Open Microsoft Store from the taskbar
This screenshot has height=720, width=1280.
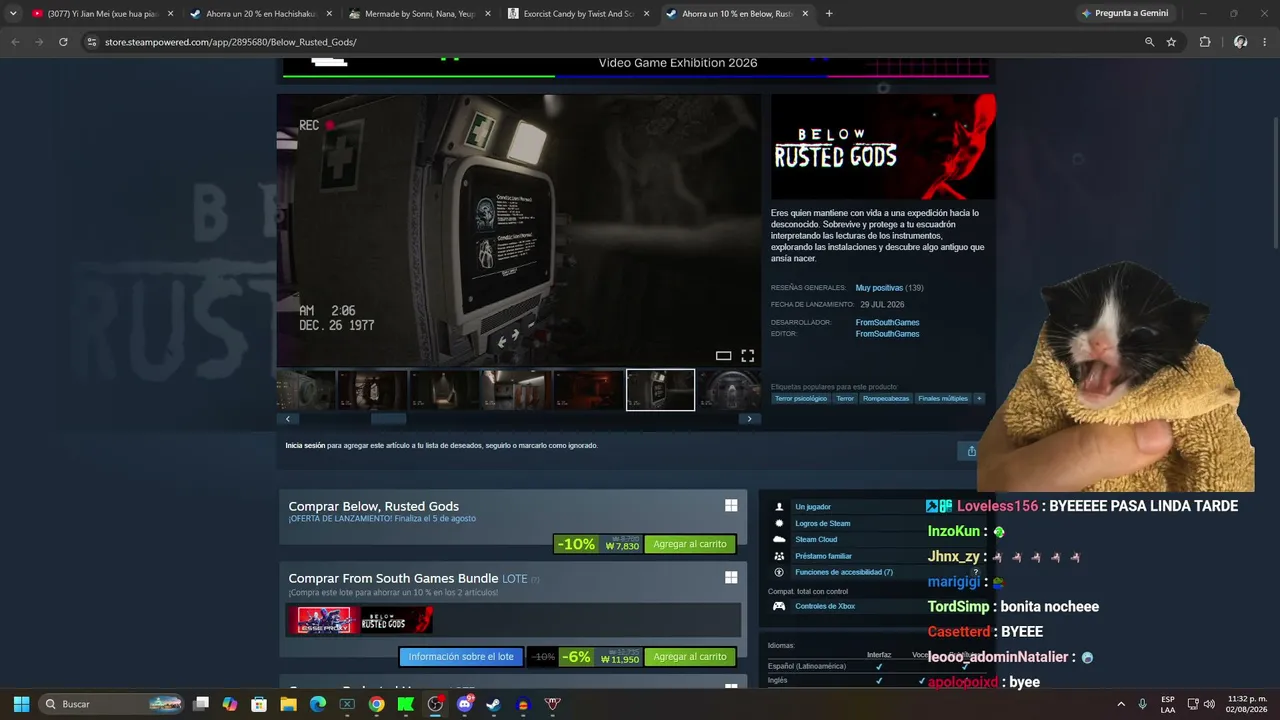(x=259, y=704)
